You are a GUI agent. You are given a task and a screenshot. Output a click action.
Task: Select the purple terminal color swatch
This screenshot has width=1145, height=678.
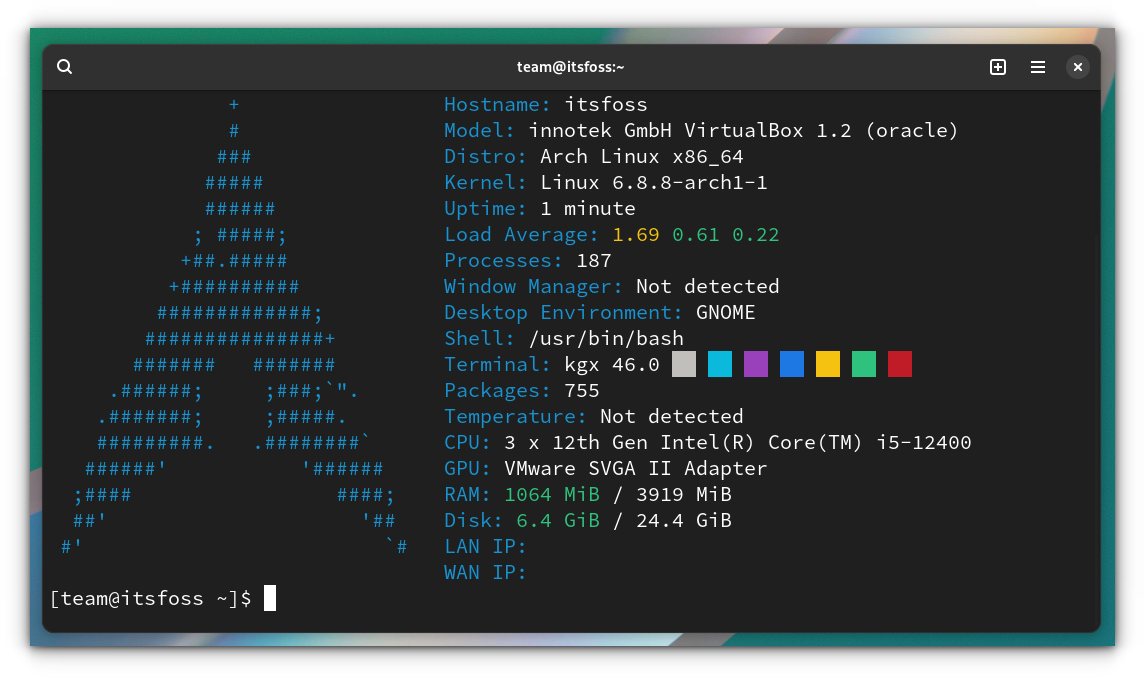(x=756, y=364)
